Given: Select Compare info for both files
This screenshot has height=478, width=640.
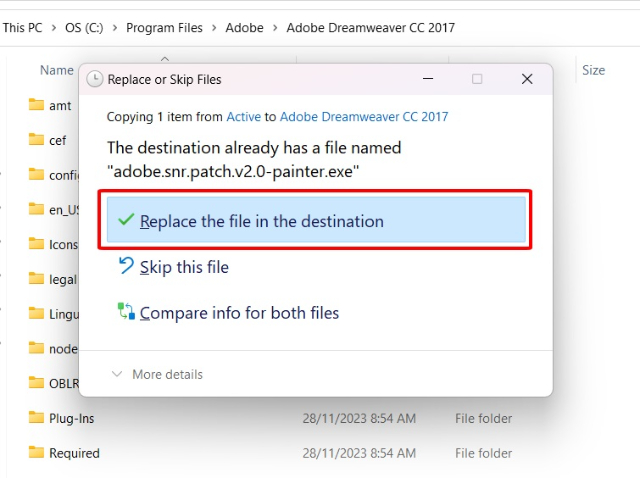Looking at the screenshot, I should 239,313.
